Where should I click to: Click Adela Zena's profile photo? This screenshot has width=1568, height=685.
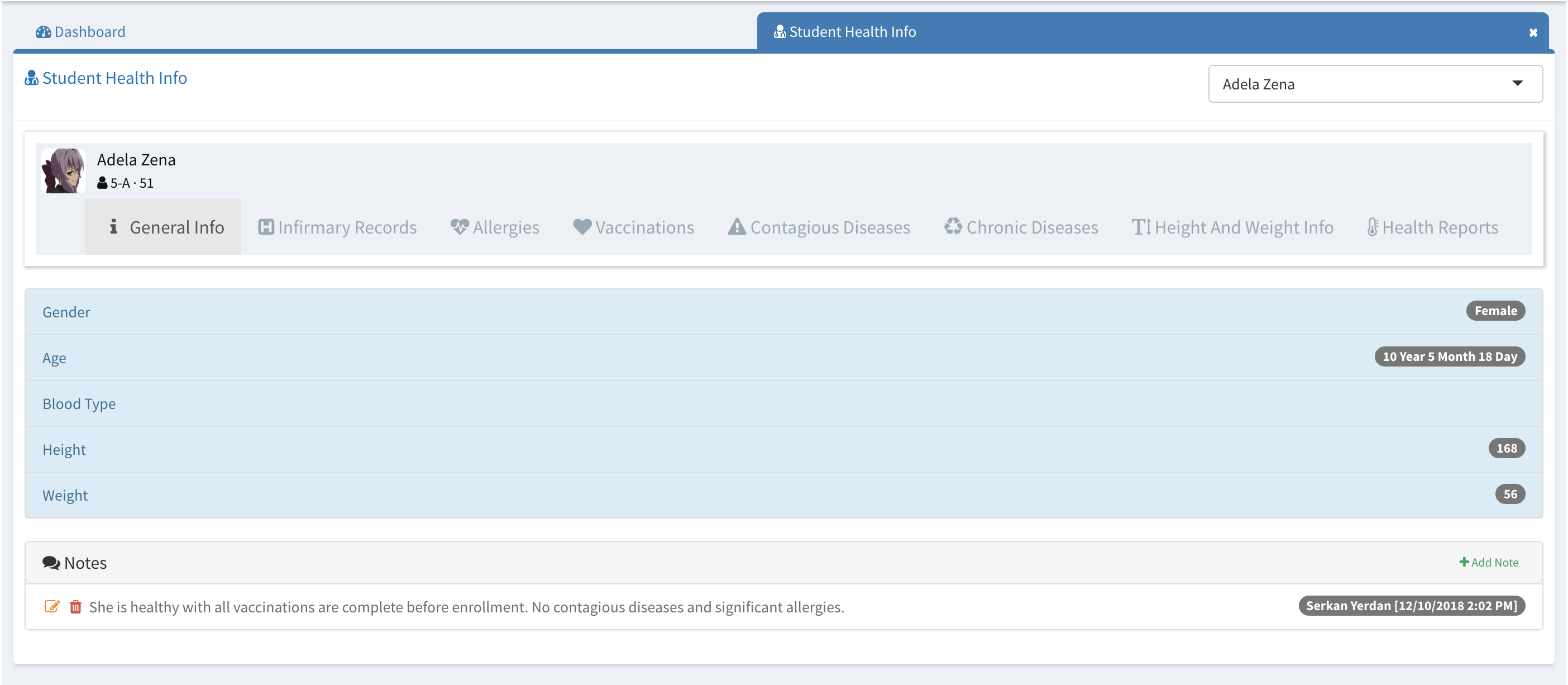pos(63,171)
